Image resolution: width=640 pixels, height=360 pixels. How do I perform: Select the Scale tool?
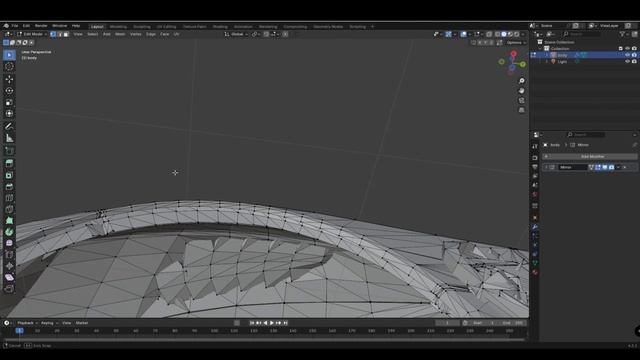click(x=9, y=102)
